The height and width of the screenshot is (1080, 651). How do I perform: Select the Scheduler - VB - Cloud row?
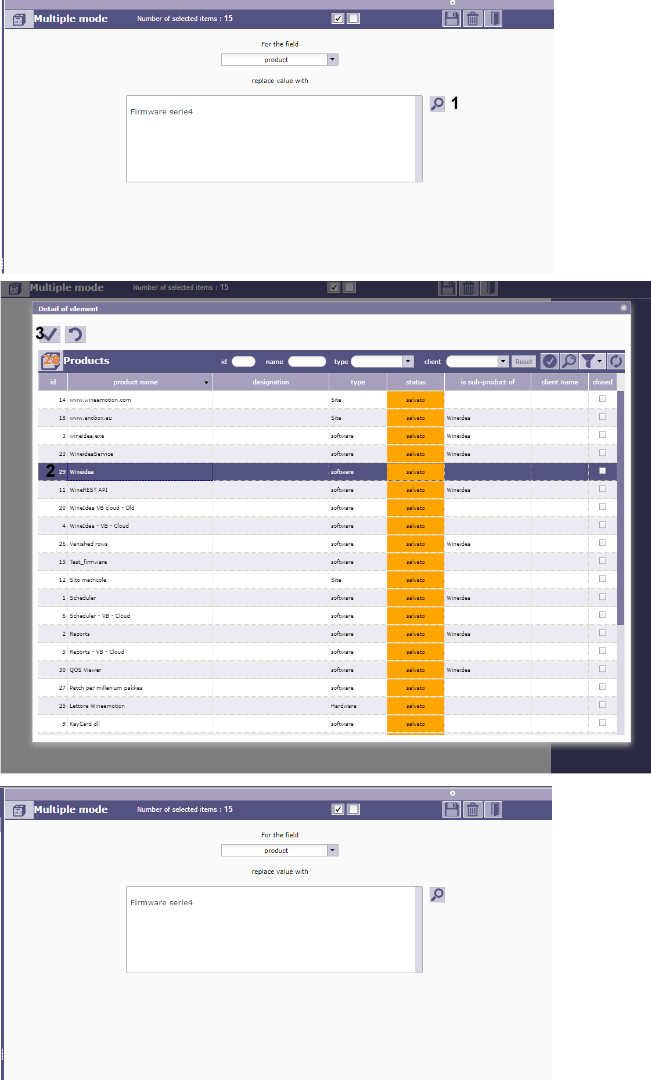pos(327,616)
